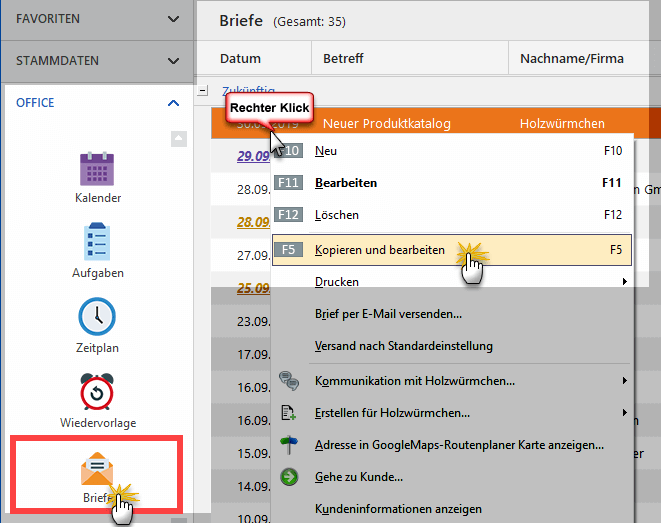Choose Versand nach Standardeinstellung
This screenshot has height=527, width=661.
pyautogui.click(x=452, y=346)
